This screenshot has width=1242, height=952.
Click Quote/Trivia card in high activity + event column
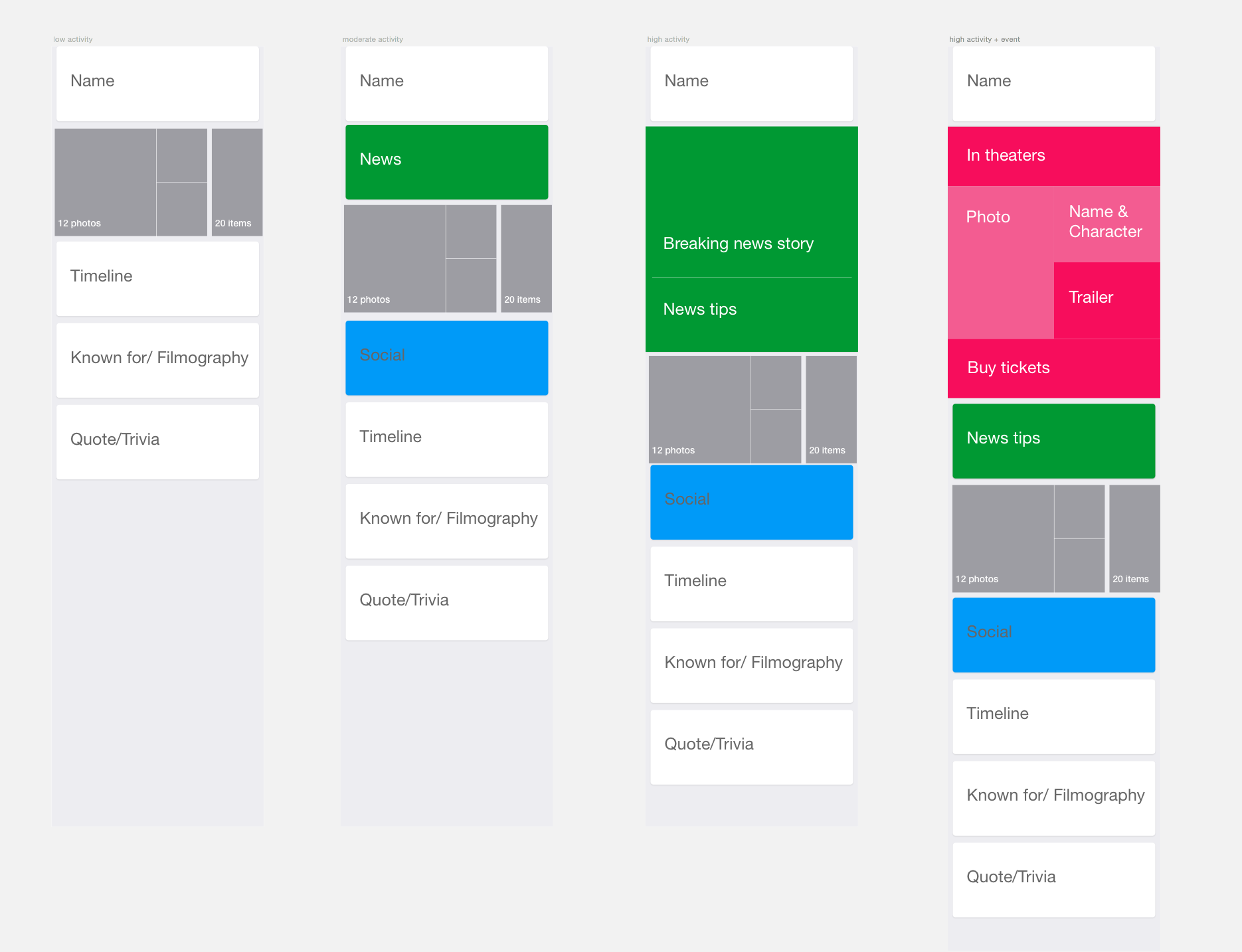click(1054, 880)
